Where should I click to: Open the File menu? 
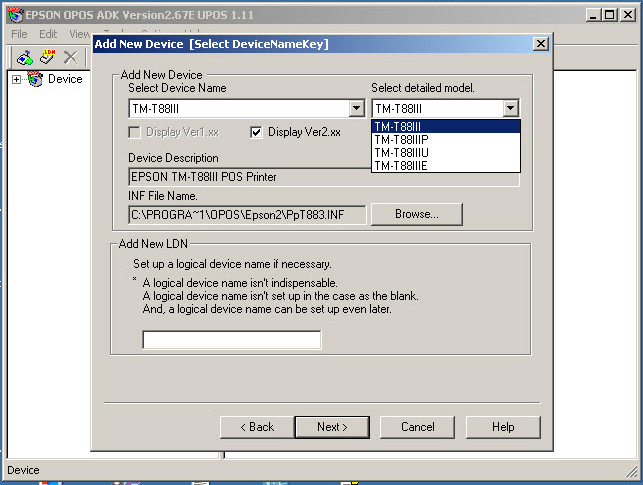coord(19,34)
